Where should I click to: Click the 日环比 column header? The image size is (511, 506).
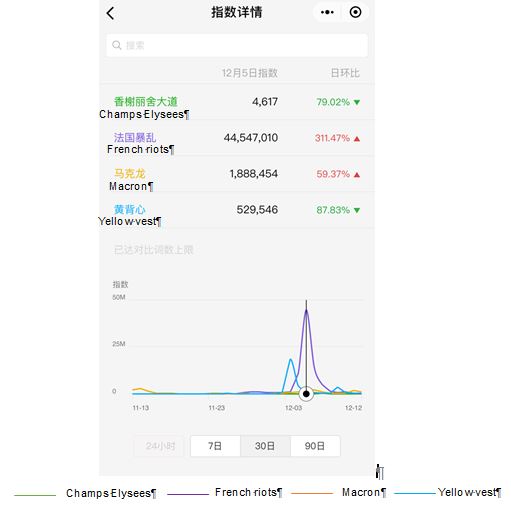tap(345, 73)
